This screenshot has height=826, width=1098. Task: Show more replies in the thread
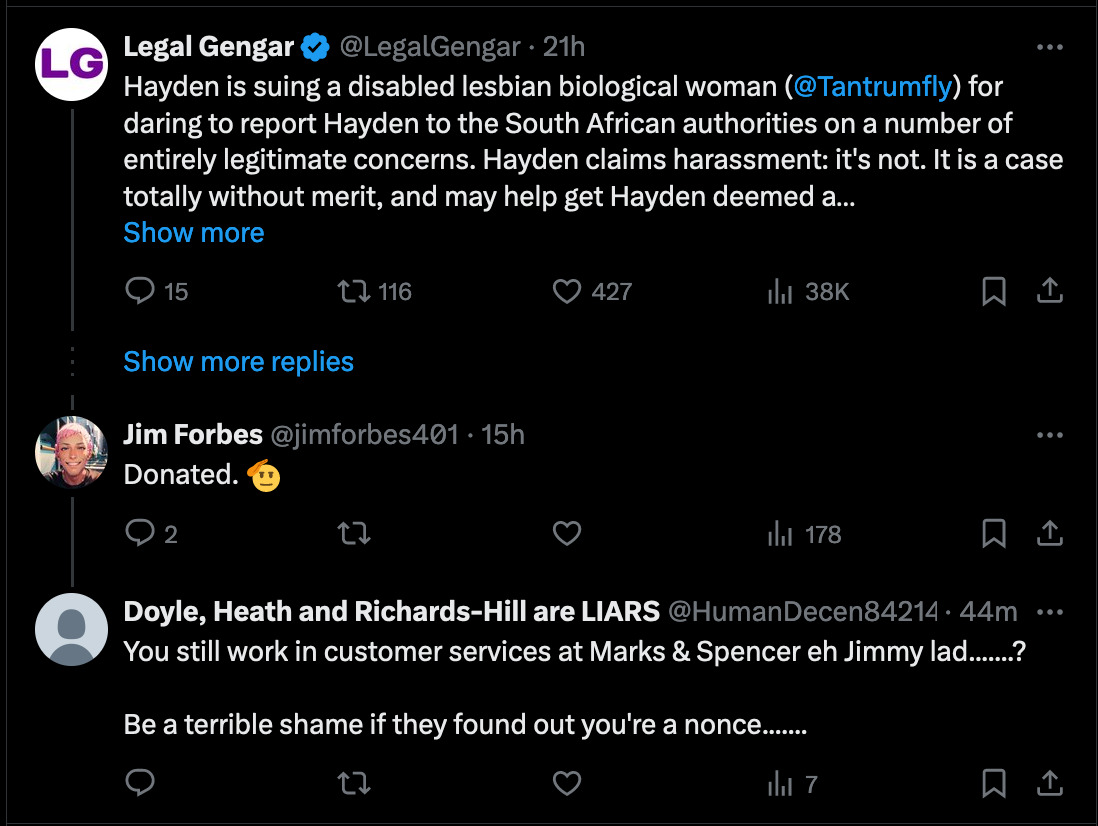(x=238, y=361)
